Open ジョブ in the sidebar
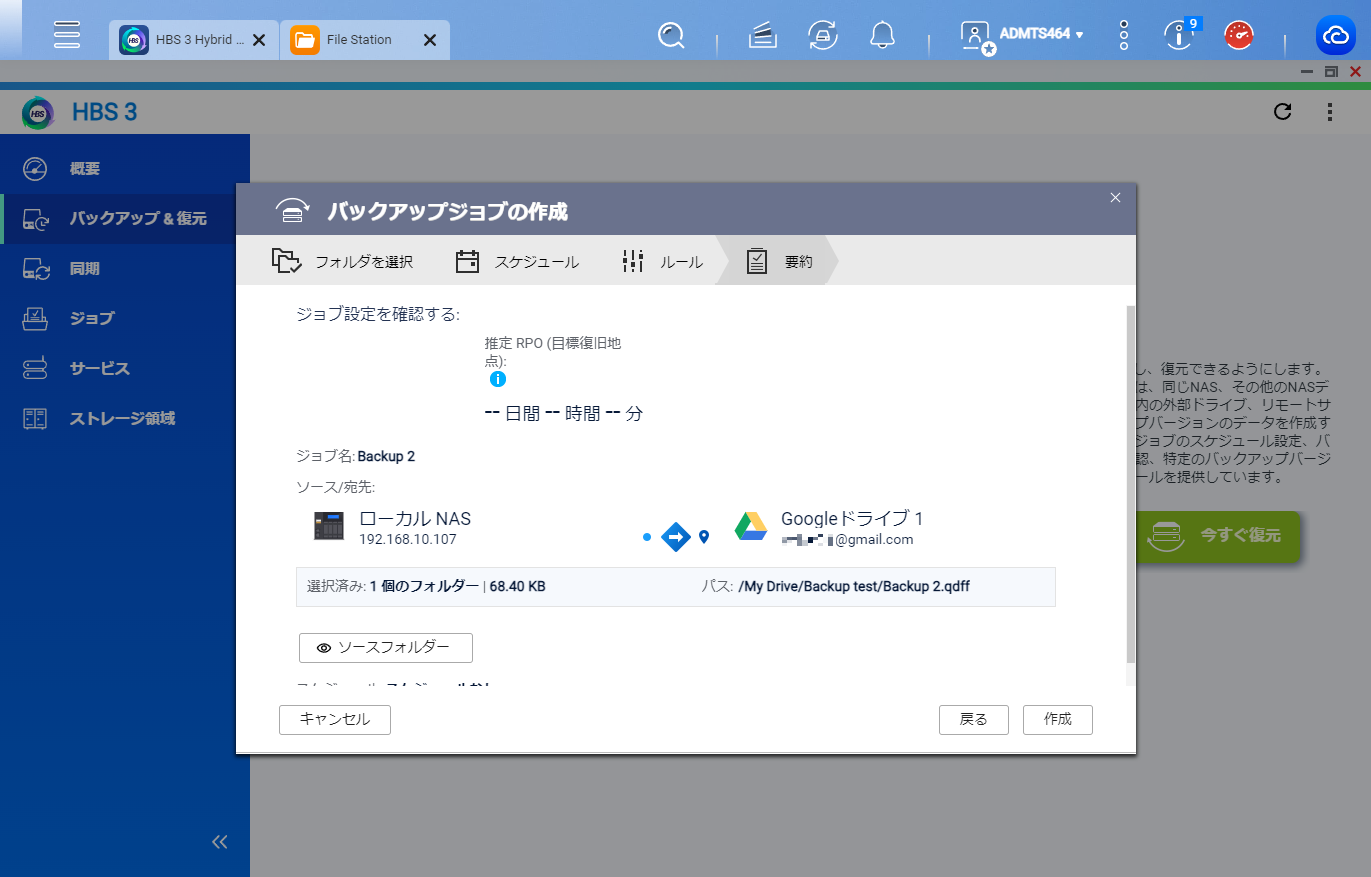This screenshot has height=877, width=1371. pos(125,318)
